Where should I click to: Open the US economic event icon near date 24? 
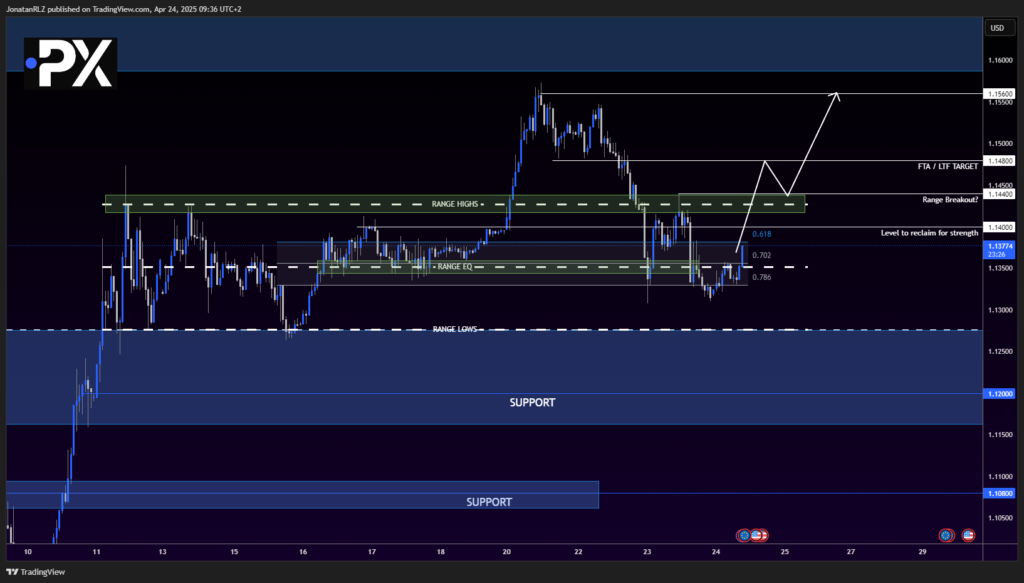(757, 536)
